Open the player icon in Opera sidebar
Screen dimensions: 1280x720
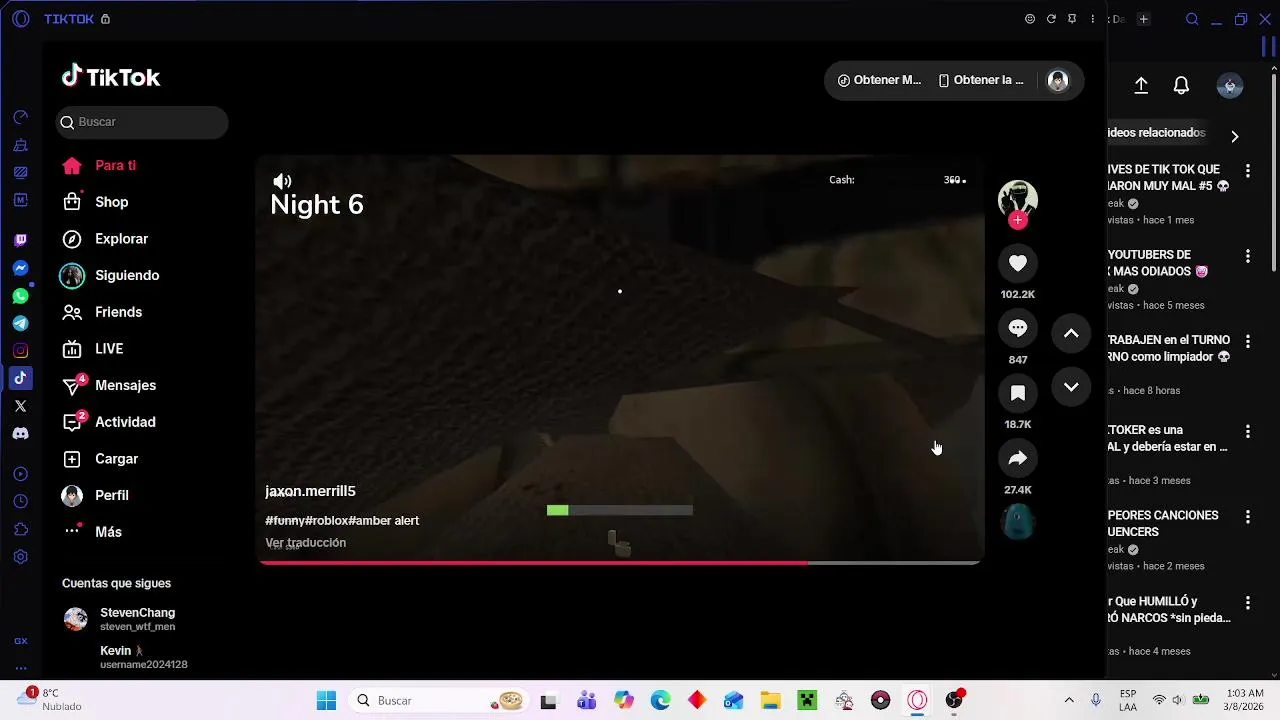tap(21, 474)
